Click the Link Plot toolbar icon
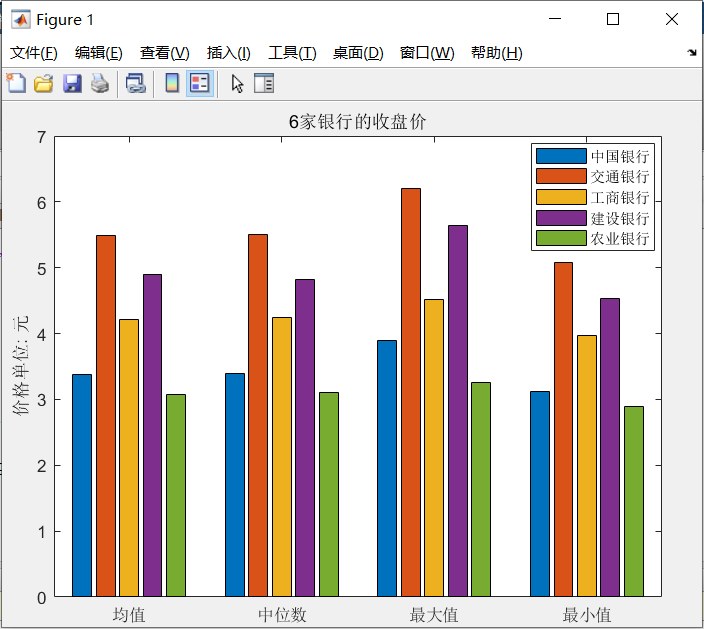Viewport: 704px width, 629px height. [x=136, y=84]
